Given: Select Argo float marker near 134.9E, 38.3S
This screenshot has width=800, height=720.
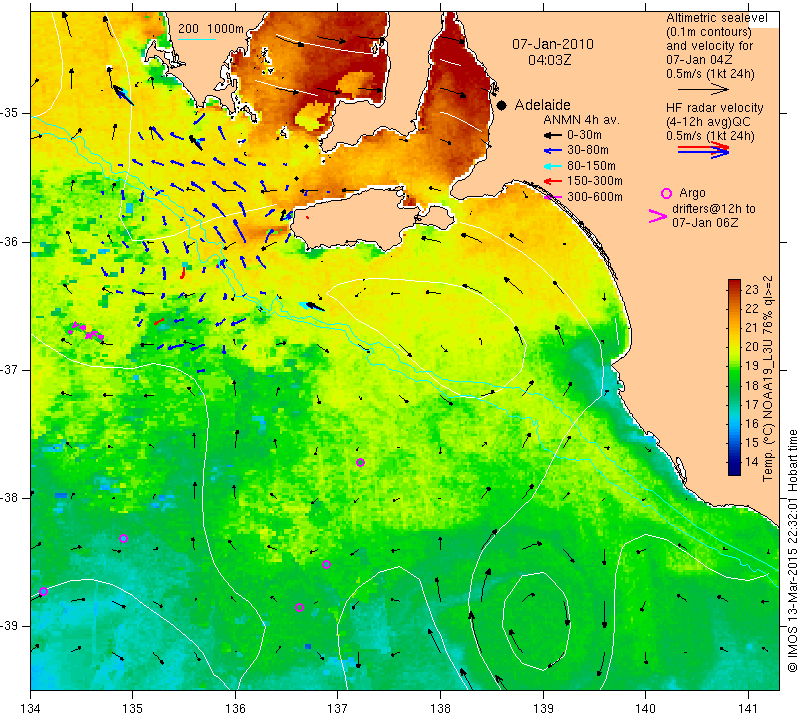Looking at the screenshot, I should pyautogui.click(x=123, y=538).
